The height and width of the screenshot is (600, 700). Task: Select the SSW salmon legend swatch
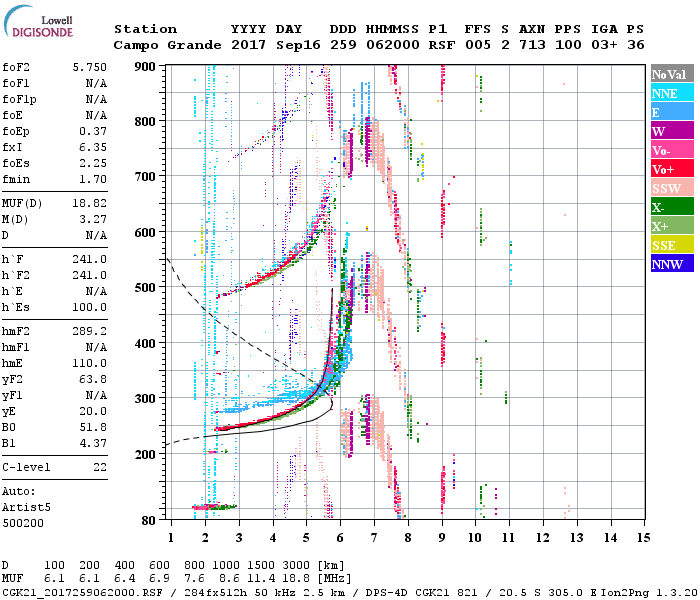[672, 188]
